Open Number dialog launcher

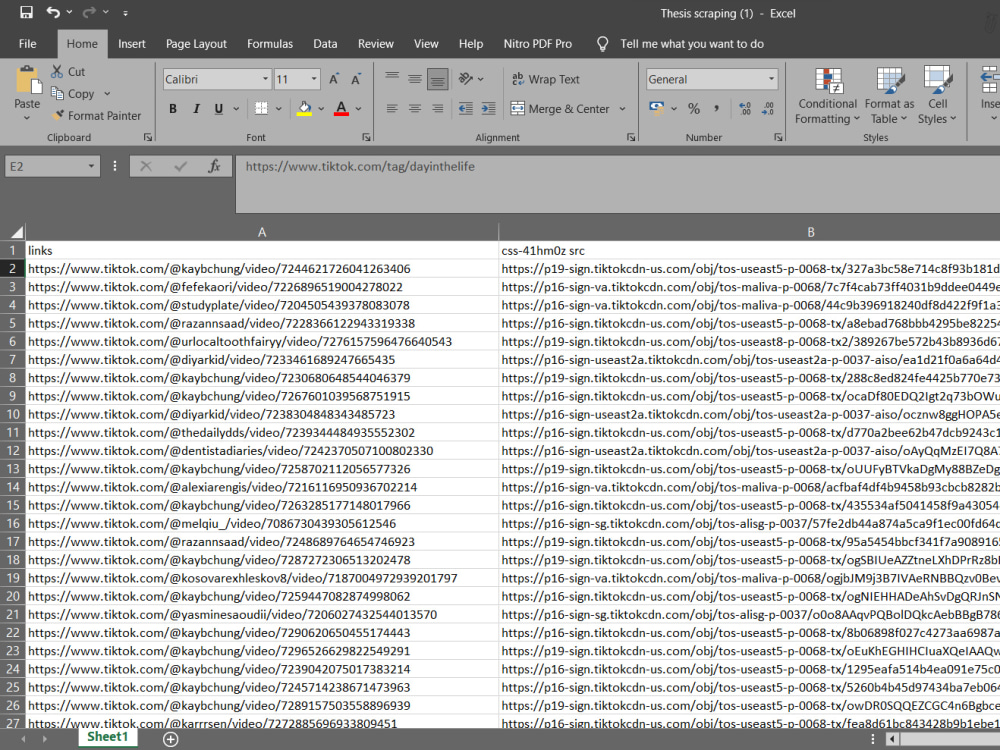(778, 137)
